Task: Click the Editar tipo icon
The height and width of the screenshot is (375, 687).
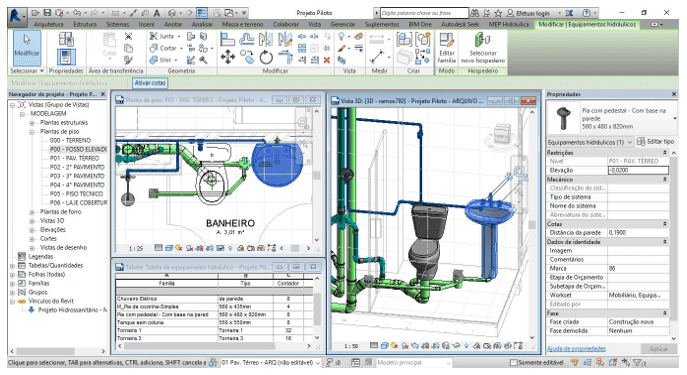Action: pyautogui.click(x=655, y=142)
